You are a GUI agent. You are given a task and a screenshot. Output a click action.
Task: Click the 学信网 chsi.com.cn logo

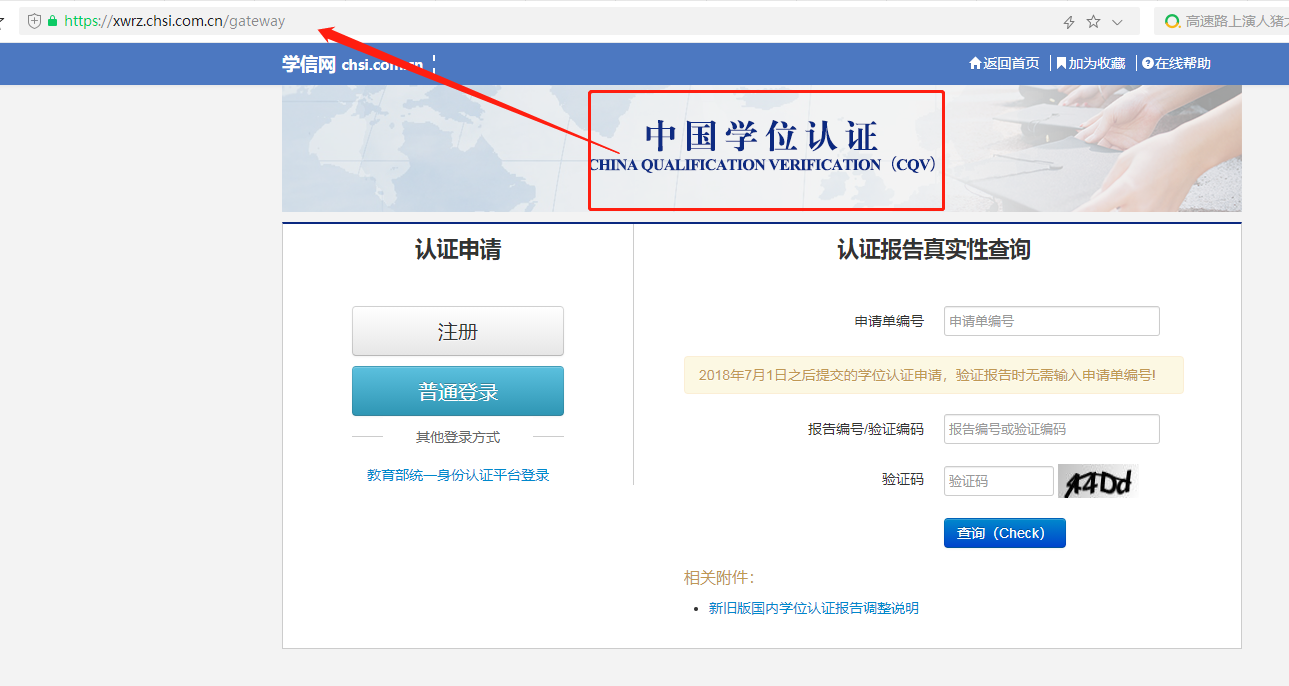coord(352,64)
